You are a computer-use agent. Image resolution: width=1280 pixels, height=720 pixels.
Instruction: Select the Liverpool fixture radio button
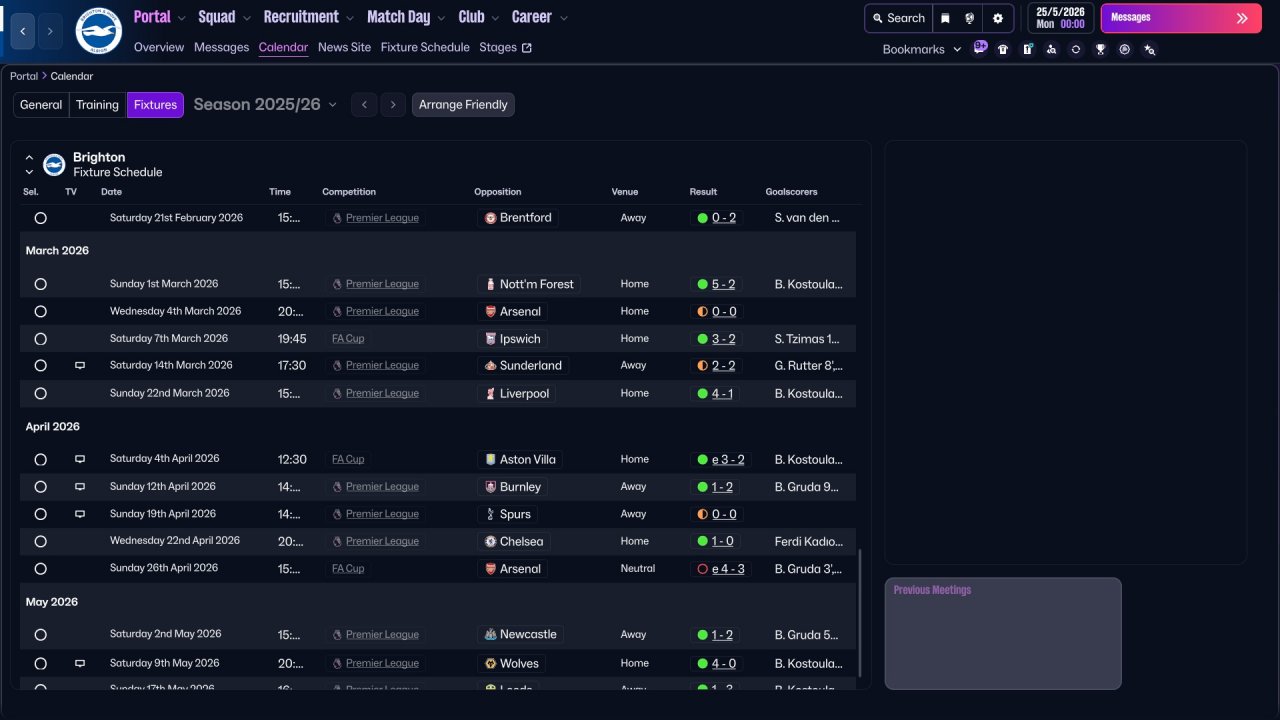(x=40, y=394)
